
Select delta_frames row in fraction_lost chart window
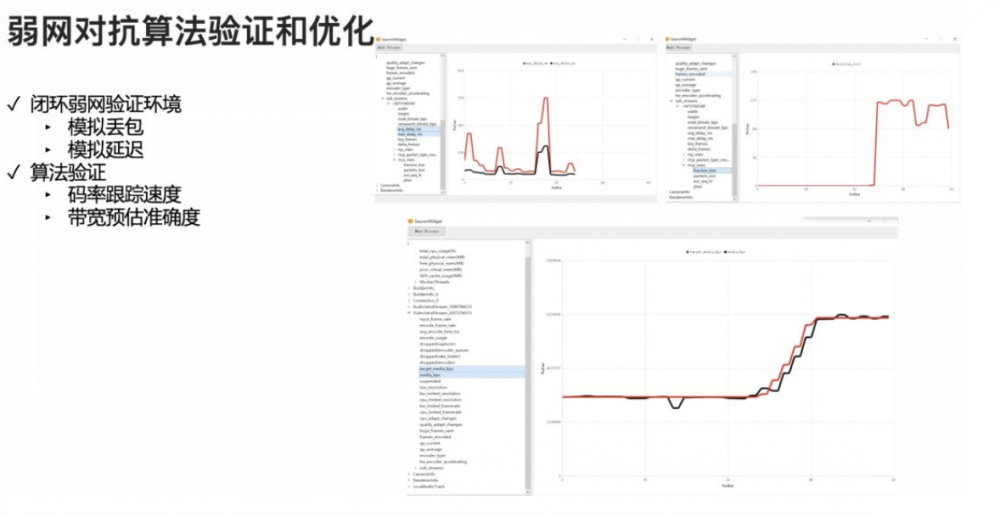pyautogui.click(x=698, y=149)
